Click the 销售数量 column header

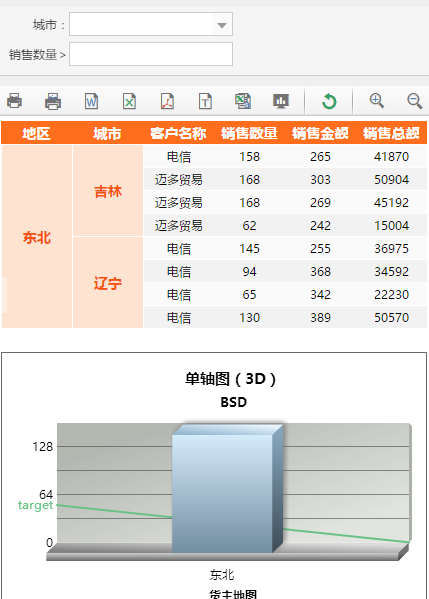pos(249,133)
